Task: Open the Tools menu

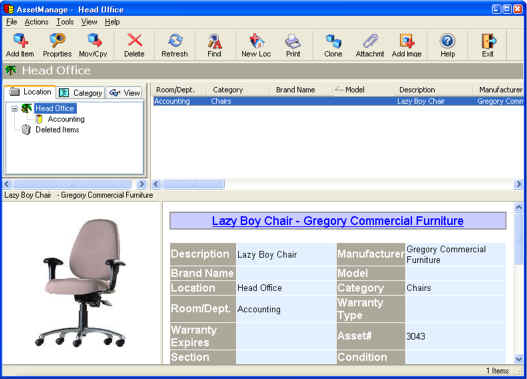Action: point(65,22)
